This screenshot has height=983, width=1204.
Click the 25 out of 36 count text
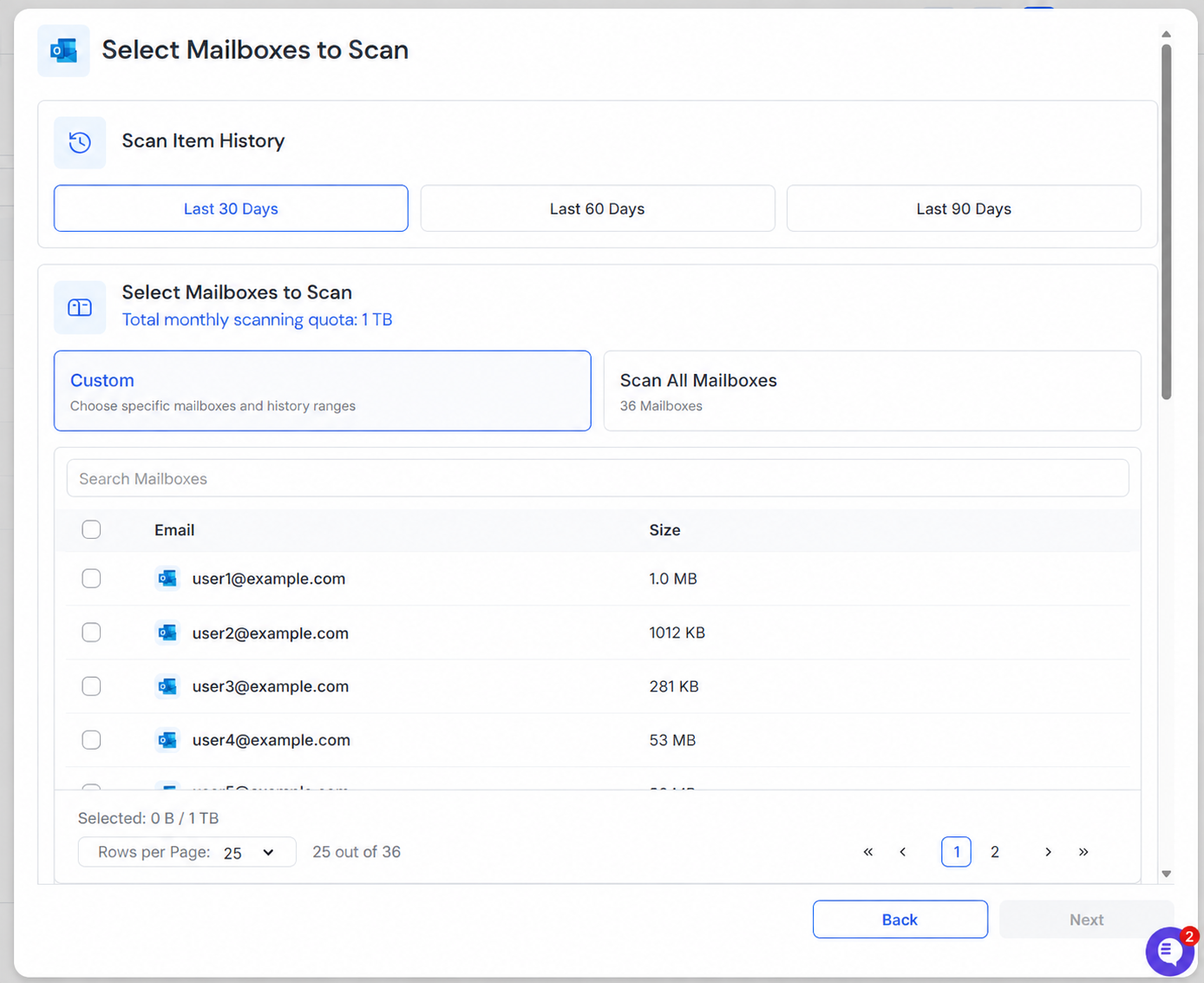357,852
